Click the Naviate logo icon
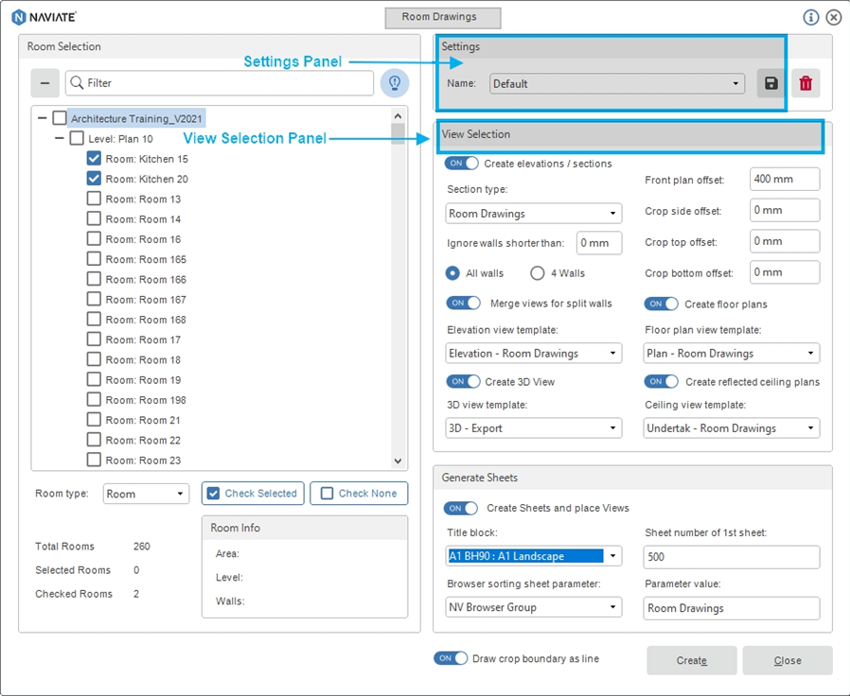The image size is (850, 696). tap(18, 17)
